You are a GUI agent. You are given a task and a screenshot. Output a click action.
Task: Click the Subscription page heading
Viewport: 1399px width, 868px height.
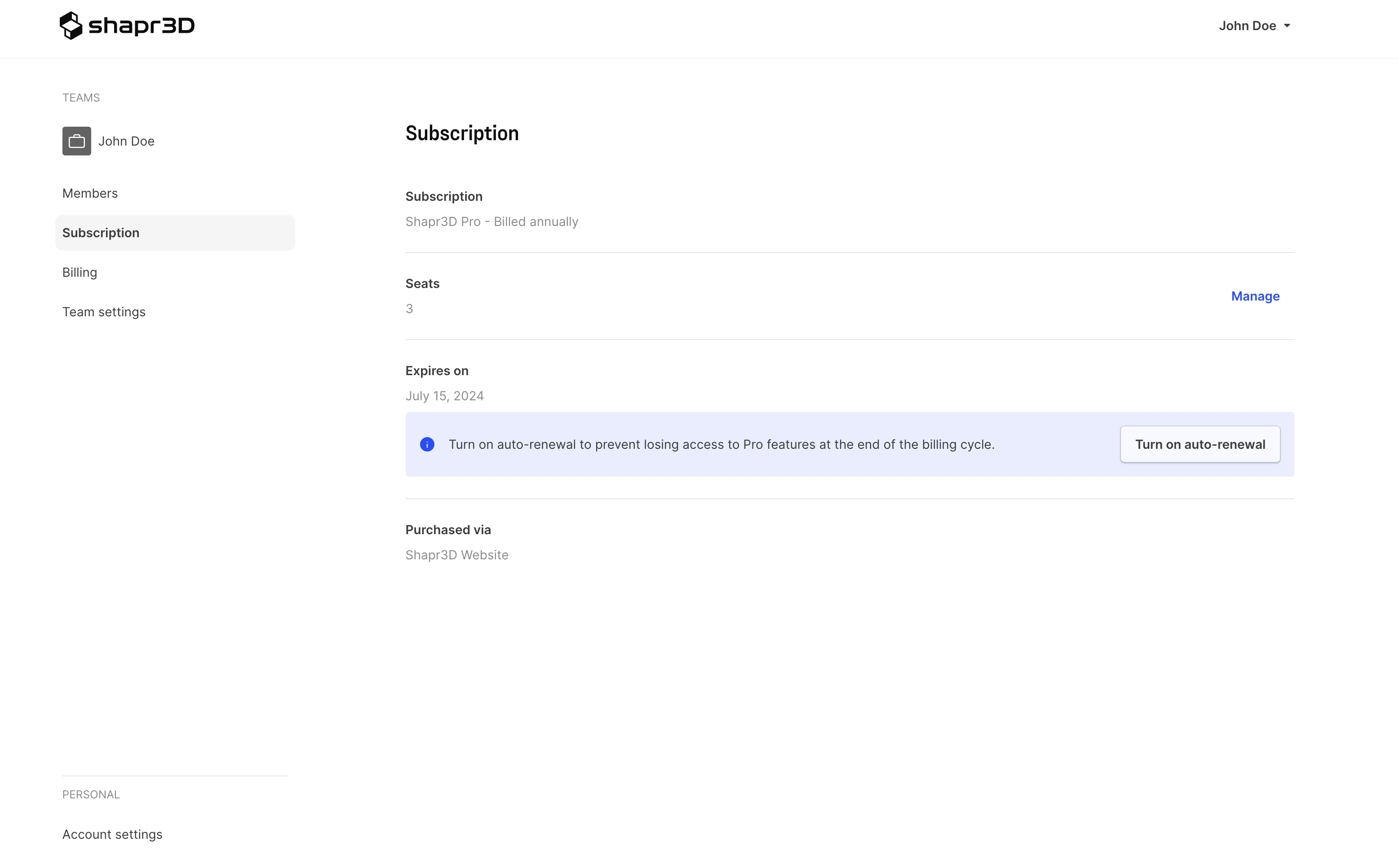(x=462, y=133)
